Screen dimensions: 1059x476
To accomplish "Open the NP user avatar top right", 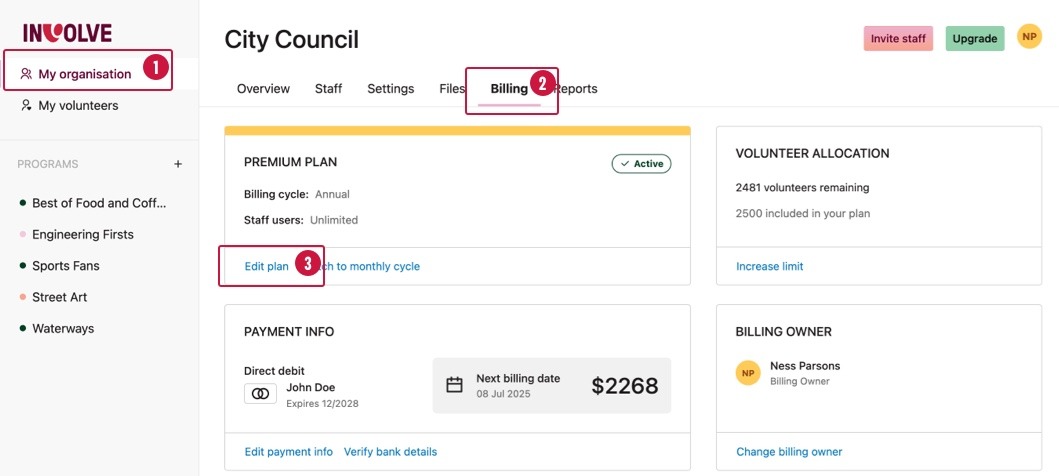I will [1029, 37].
